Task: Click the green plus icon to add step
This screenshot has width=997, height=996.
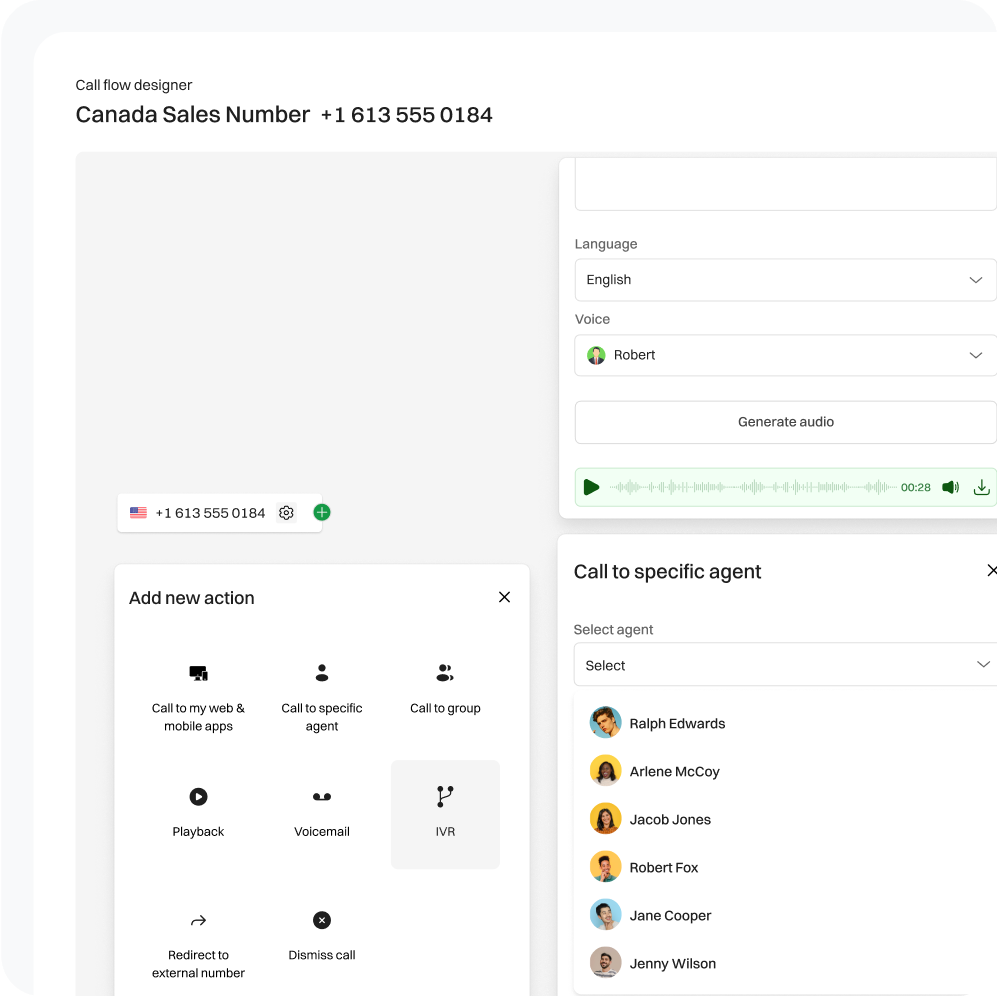Action: click(x=322, y=513)
